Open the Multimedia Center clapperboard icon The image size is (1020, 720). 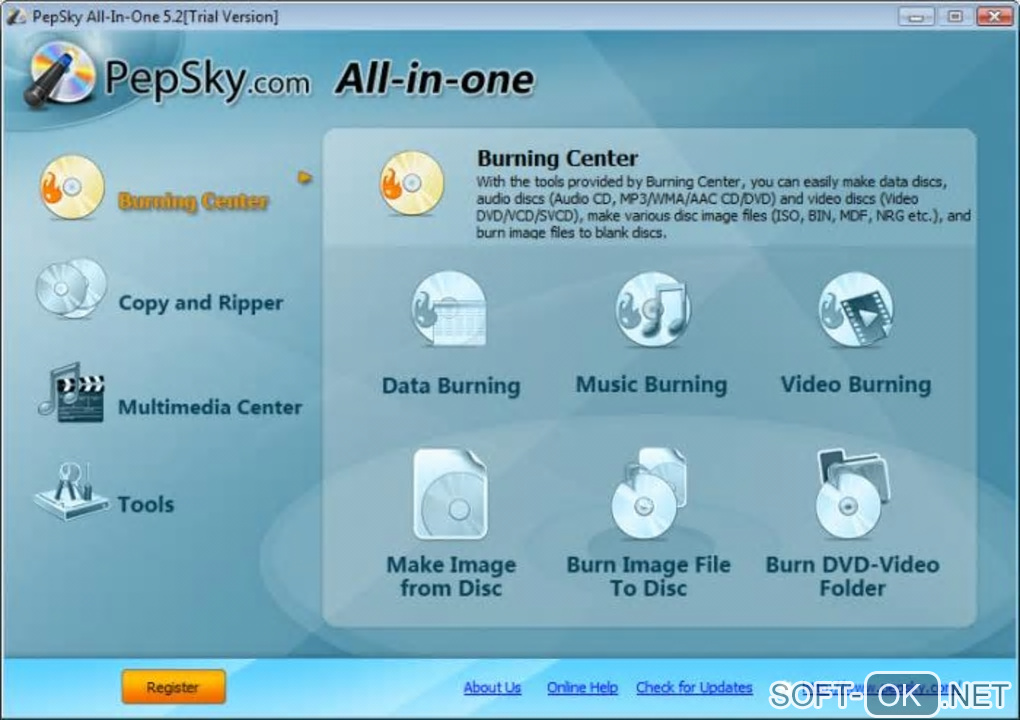(71, 392)
